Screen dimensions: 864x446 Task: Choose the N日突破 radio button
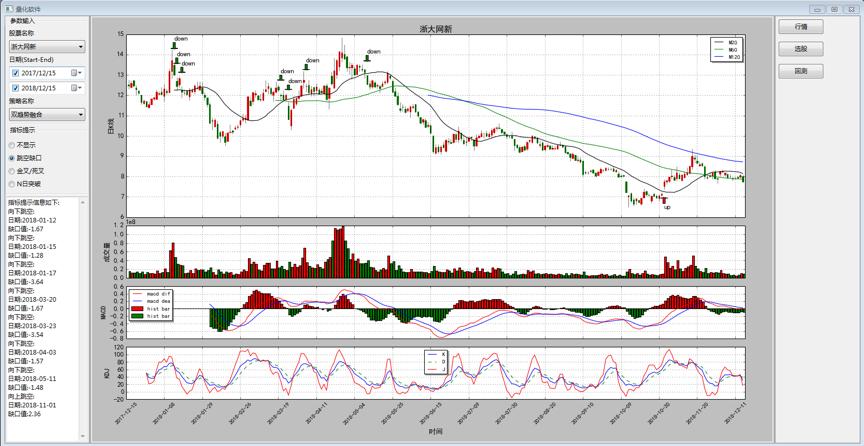[x=12, y=184]
